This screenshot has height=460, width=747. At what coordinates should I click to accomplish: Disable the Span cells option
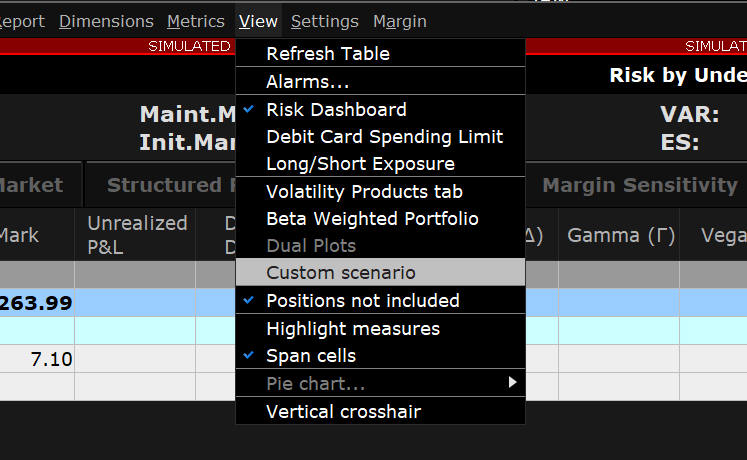pos(310,355)
